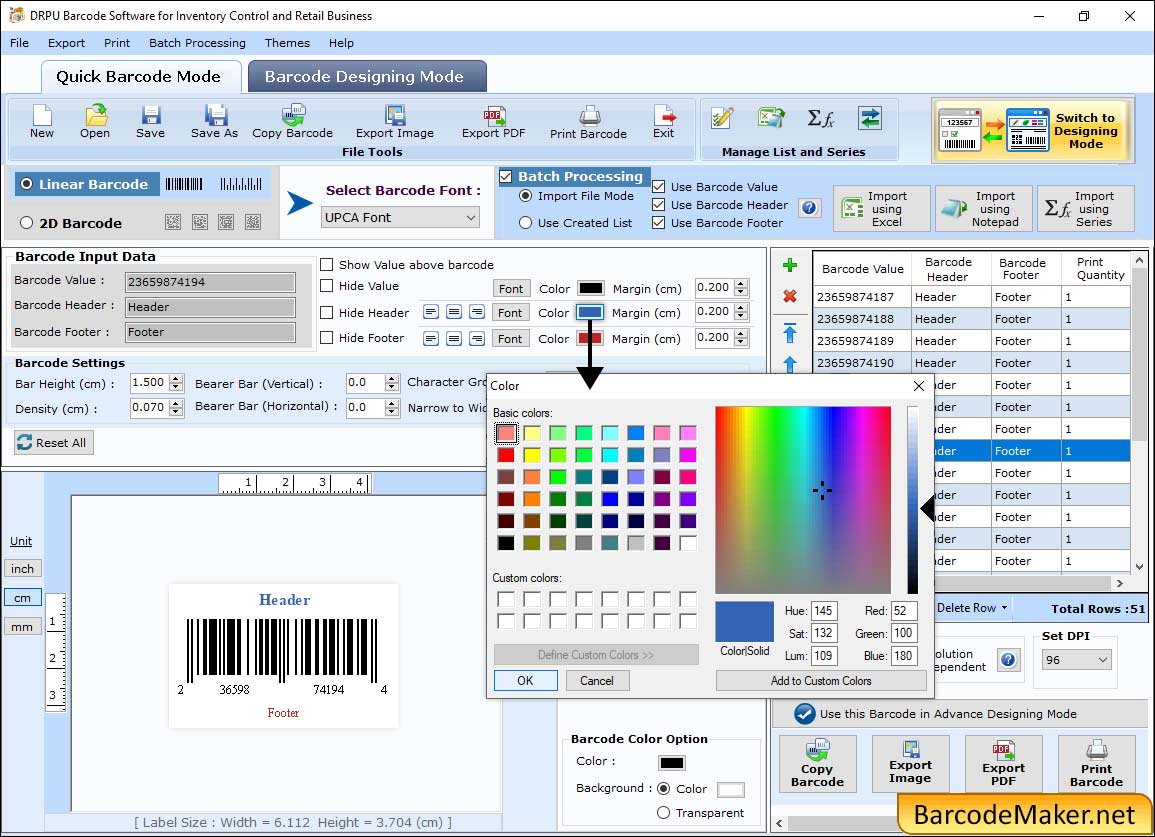This screenshot has width=1155, height=837.
Task: Click Import using Excel
Action: tap(882, 209)
